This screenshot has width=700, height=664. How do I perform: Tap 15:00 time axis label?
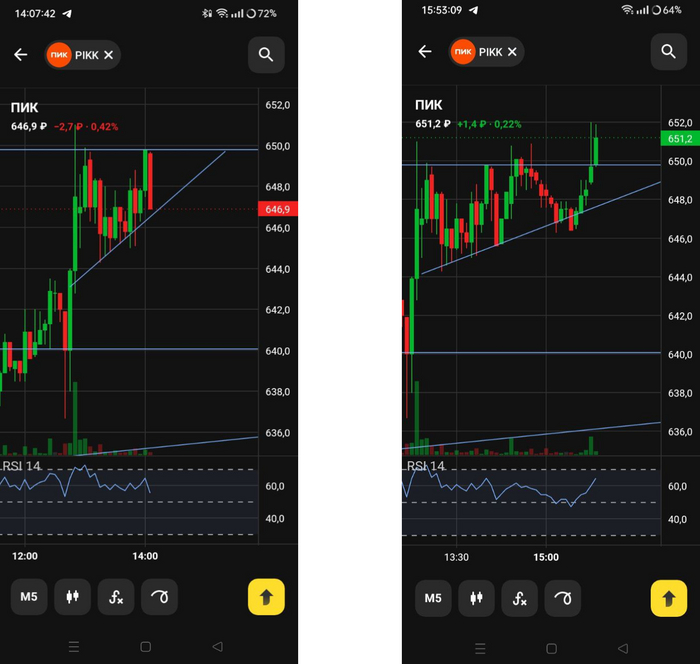coord(546,557)
